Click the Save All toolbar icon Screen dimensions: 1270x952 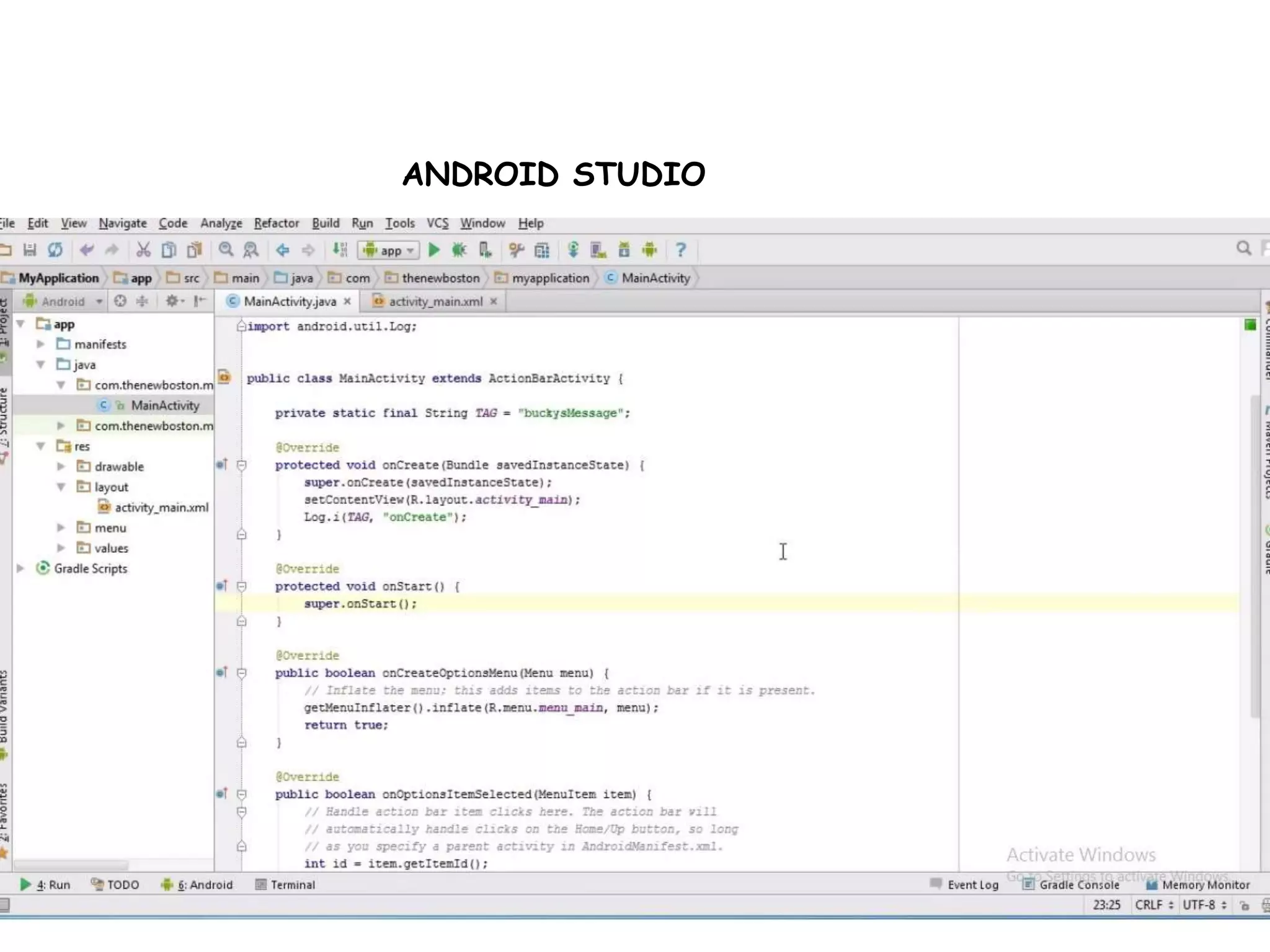coord(29,250)
